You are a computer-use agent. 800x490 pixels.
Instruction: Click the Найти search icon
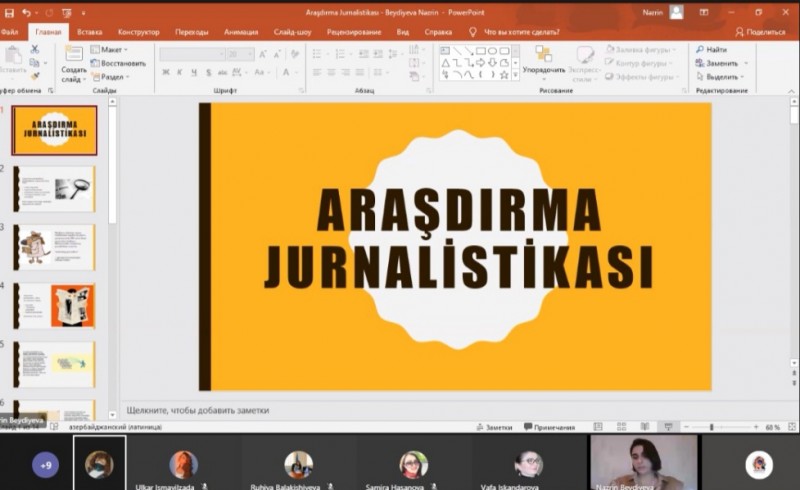coord(700,50)
